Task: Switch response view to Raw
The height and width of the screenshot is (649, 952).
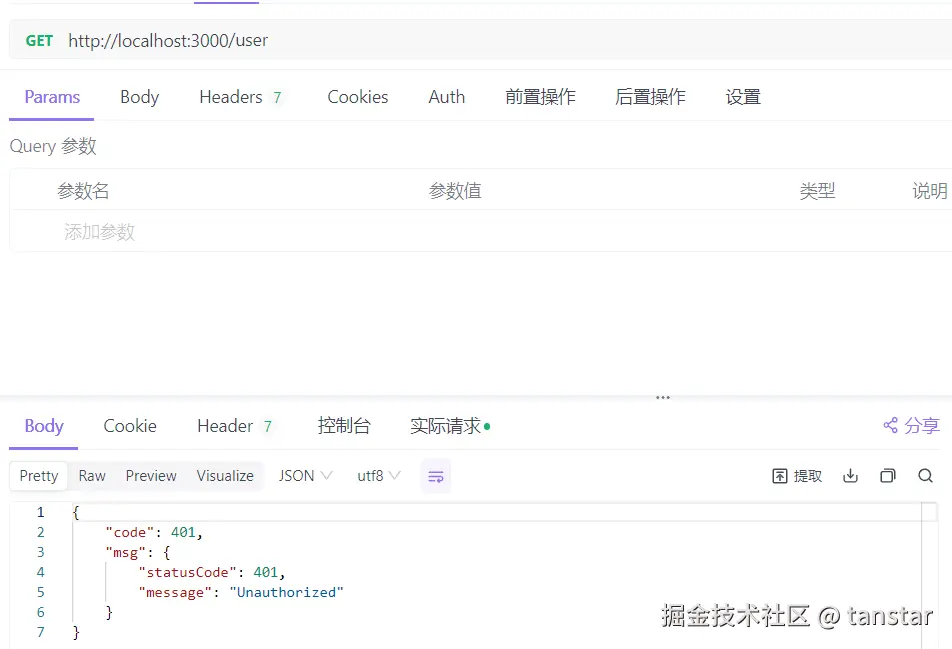Action: pyautogui.click(x=92, y=476)
